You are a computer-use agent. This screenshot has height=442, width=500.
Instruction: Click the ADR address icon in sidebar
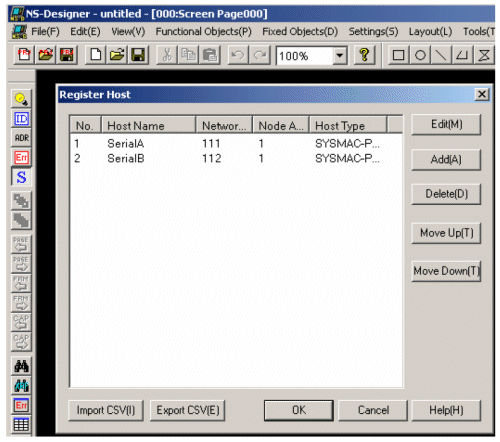click(x=22, y=138)
